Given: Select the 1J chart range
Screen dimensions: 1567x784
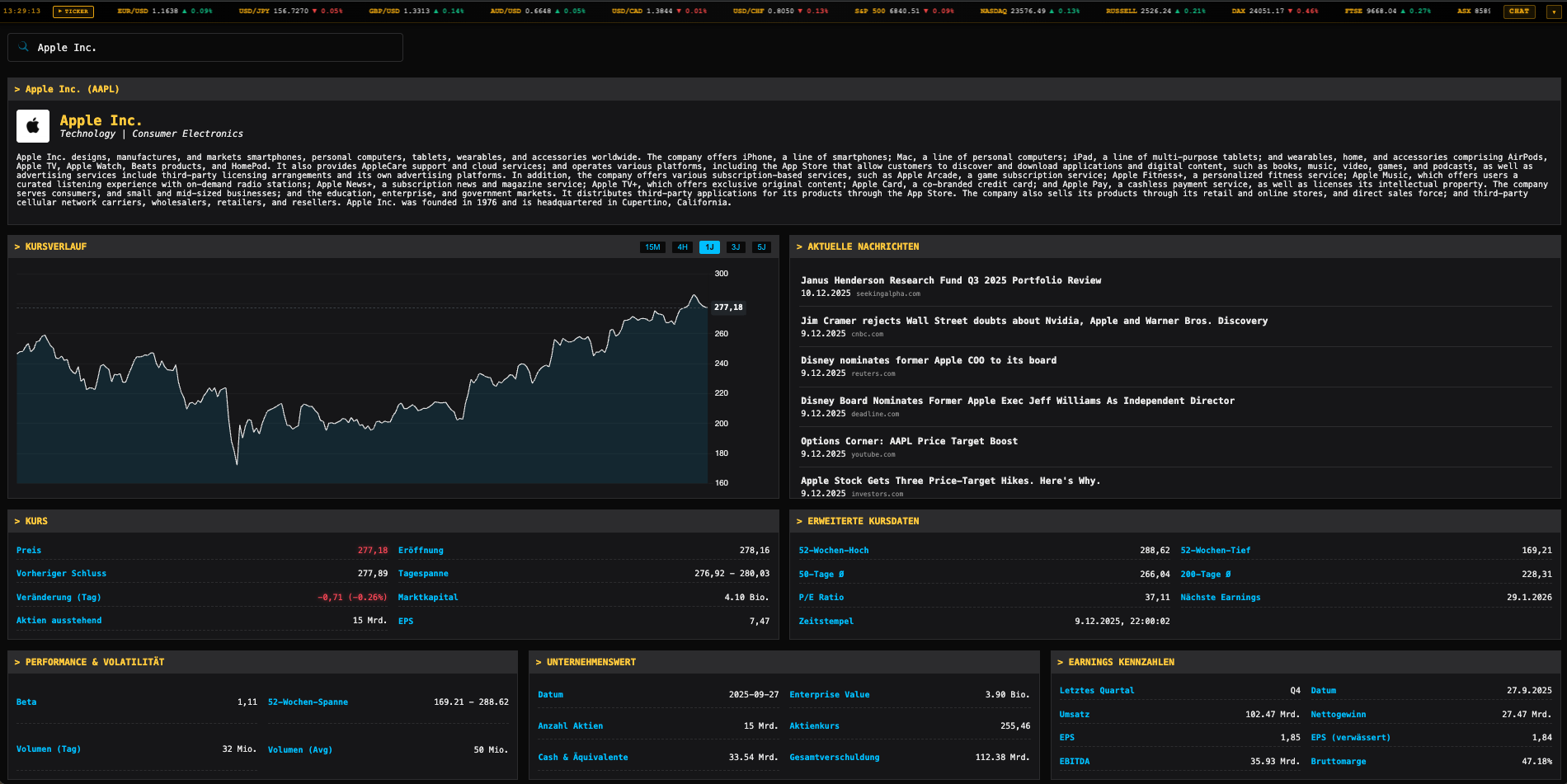Looking at the screenshot, I should coord(709,247).
